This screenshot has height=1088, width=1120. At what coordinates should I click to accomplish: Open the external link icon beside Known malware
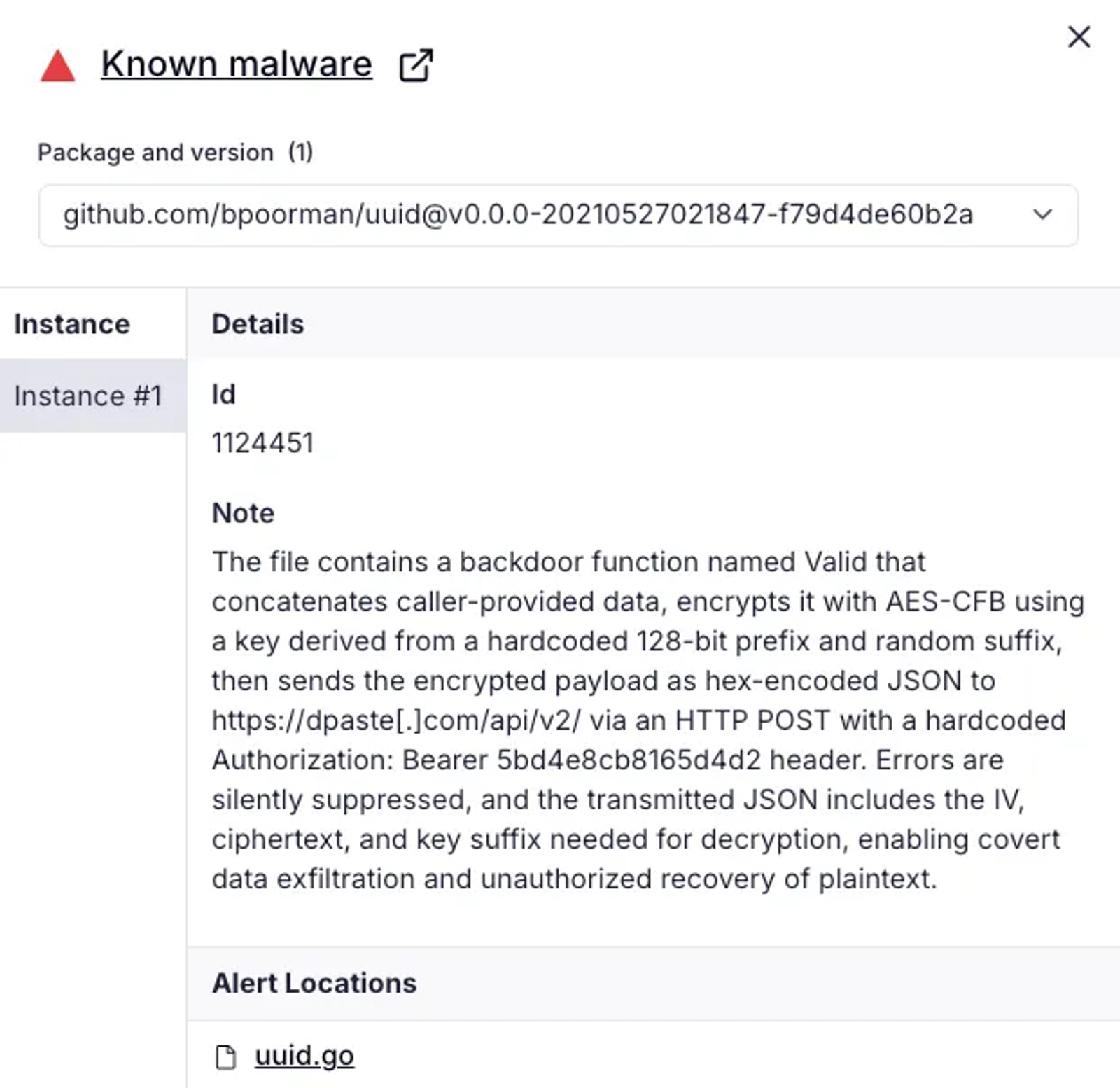pyautogui.click(x=416, y=65)
